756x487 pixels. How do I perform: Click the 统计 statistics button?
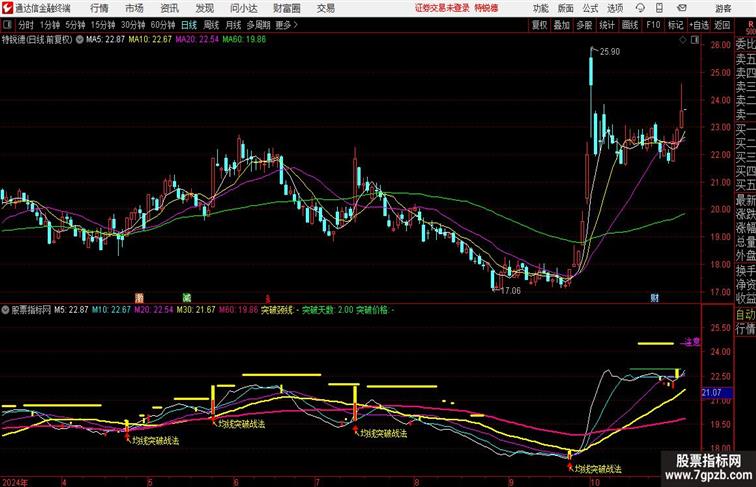607,25
